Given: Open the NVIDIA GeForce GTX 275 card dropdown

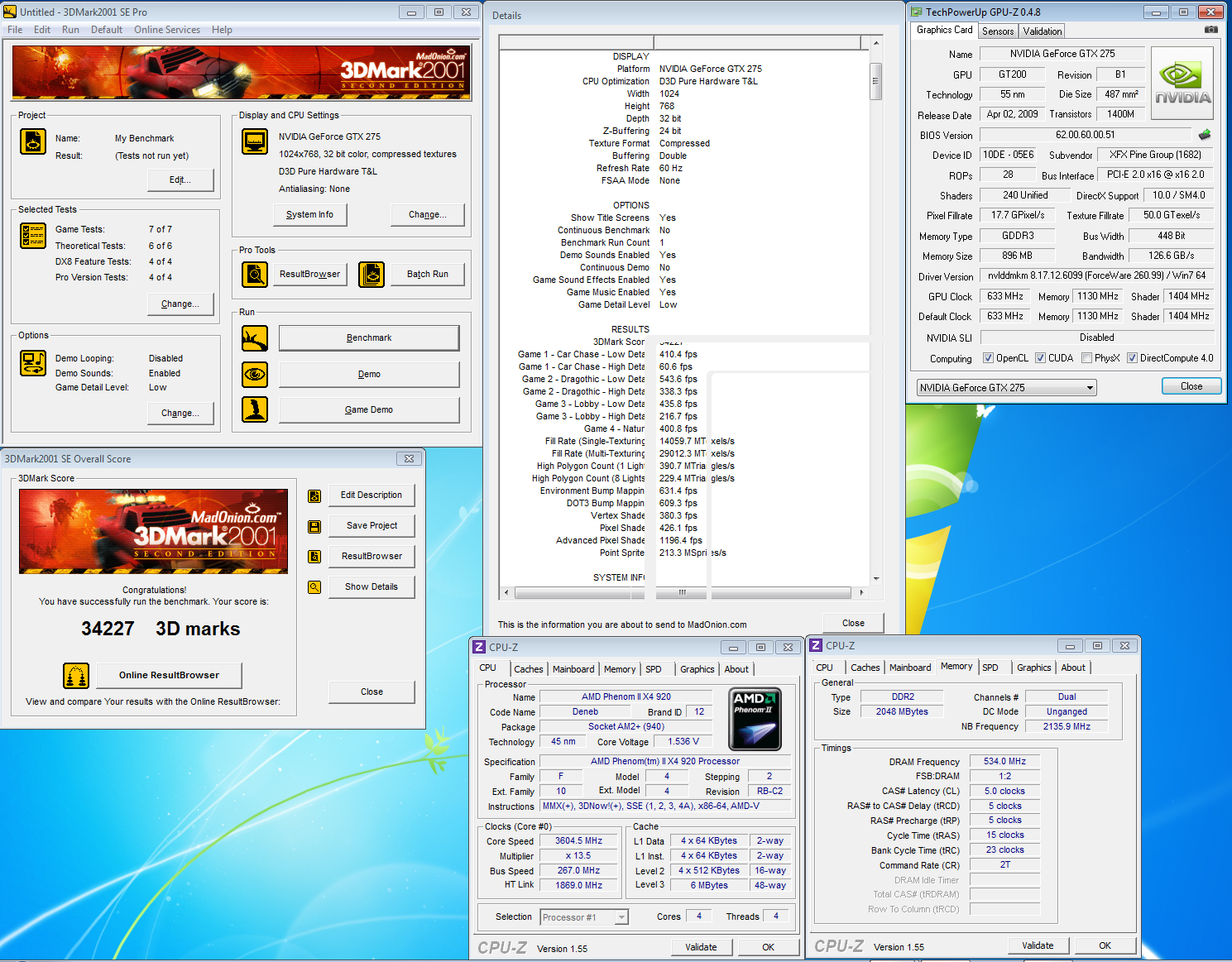Looking at the screenshot, I should [x=1006, y=387].
